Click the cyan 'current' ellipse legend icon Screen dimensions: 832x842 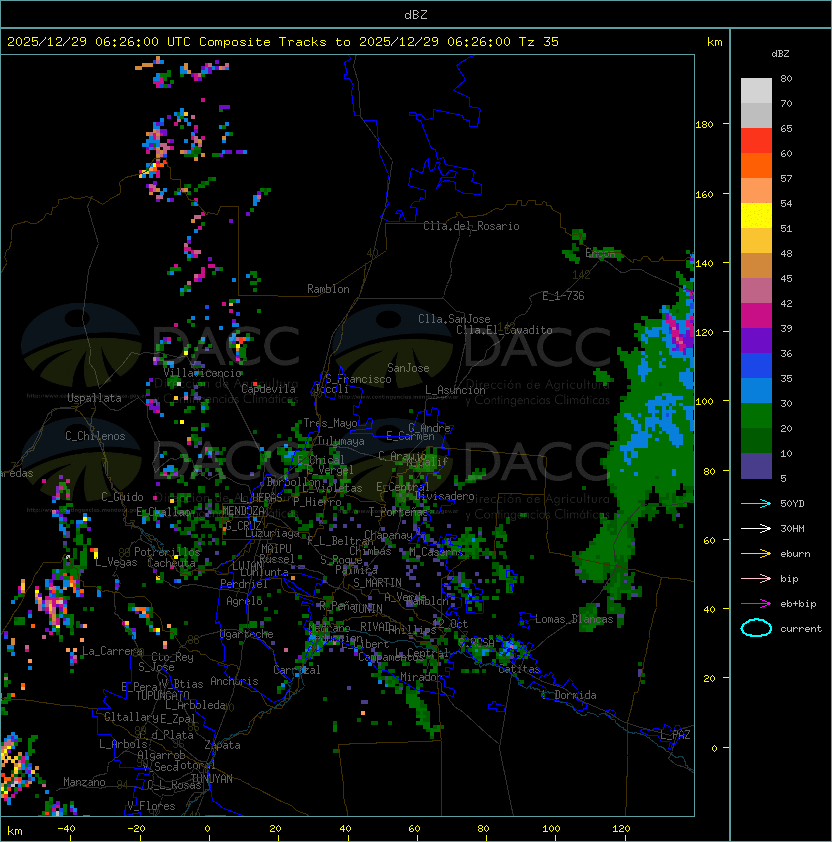click(x=756, y=628)
